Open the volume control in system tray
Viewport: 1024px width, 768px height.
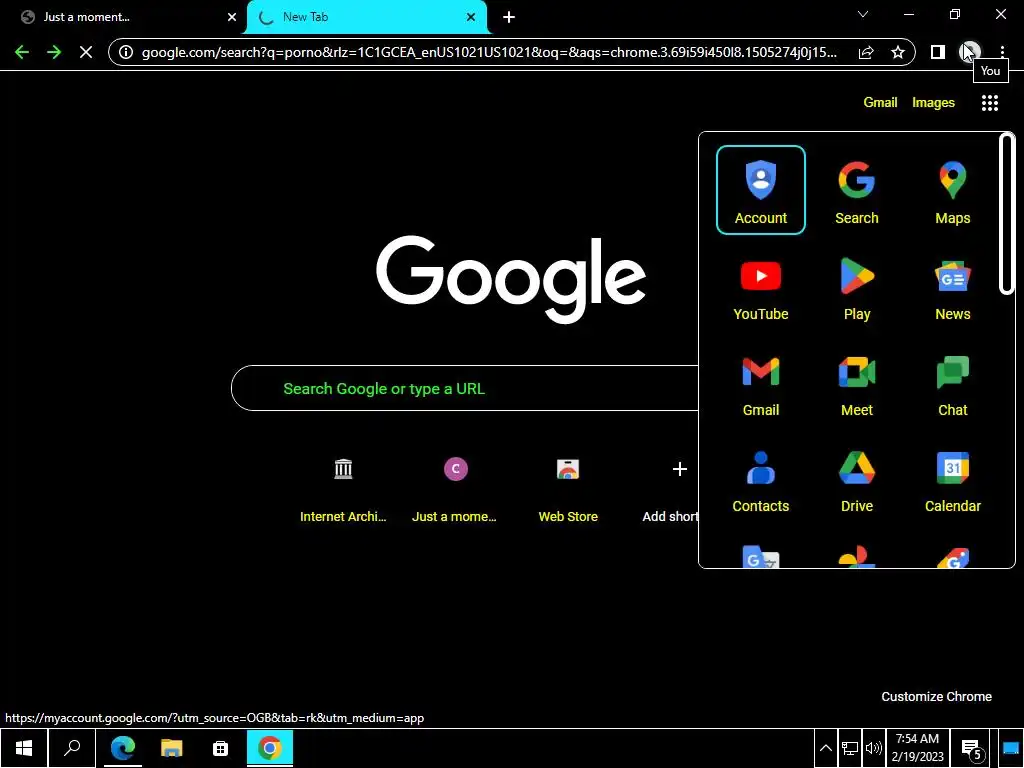click(873, 748)
